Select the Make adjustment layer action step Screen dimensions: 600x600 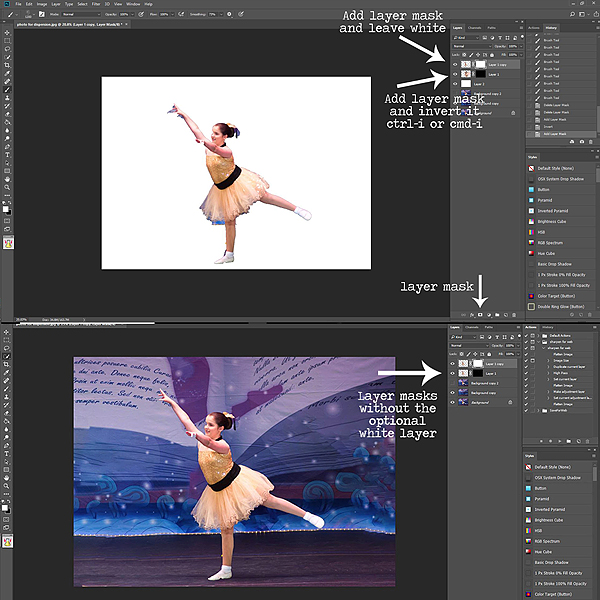pos(569,392)
